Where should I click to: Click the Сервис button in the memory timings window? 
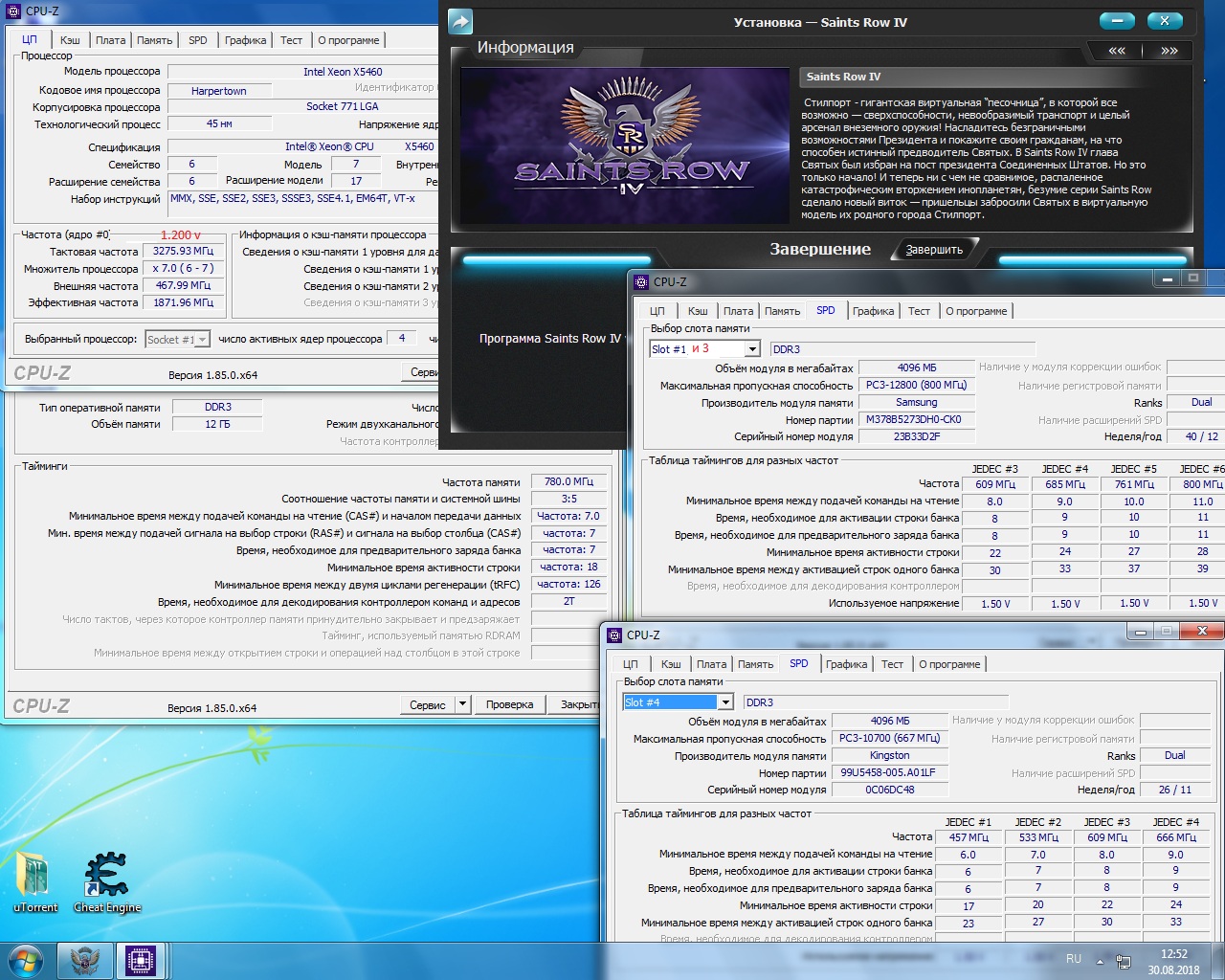(x=427, y=704)
